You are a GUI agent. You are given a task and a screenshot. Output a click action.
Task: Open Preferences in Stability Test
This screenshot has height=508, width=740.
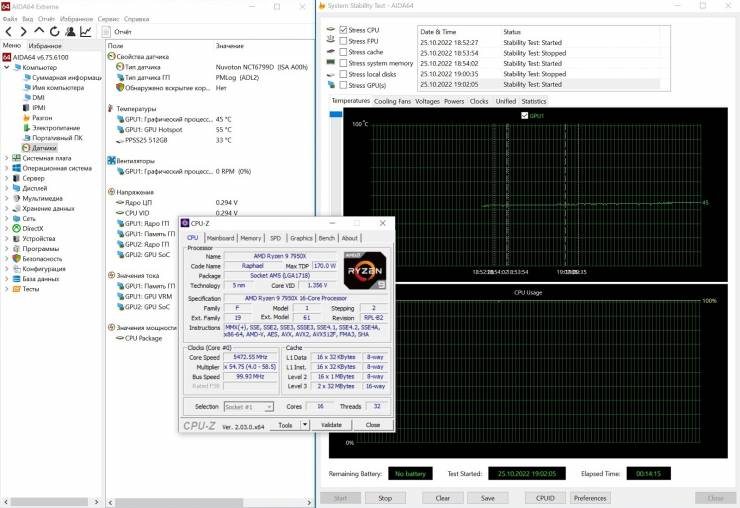click(x=590, y=498)
